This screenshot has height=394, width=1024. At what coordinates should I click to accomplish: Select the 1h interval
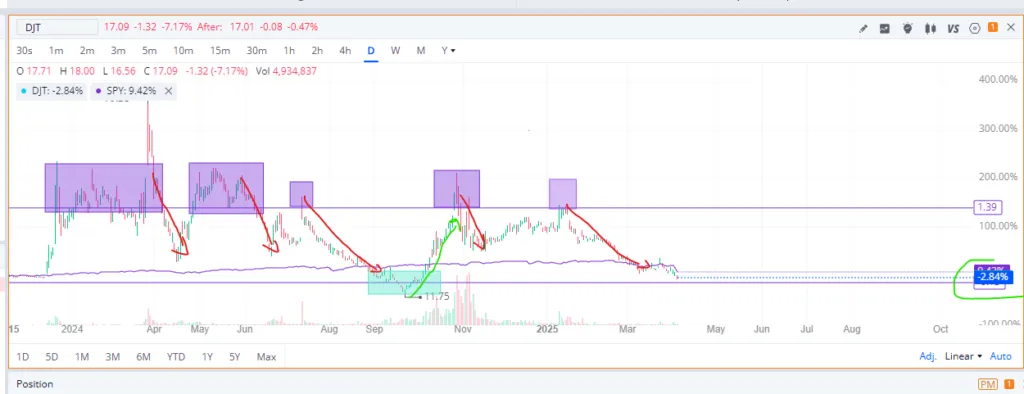click(x=289, y=50)
